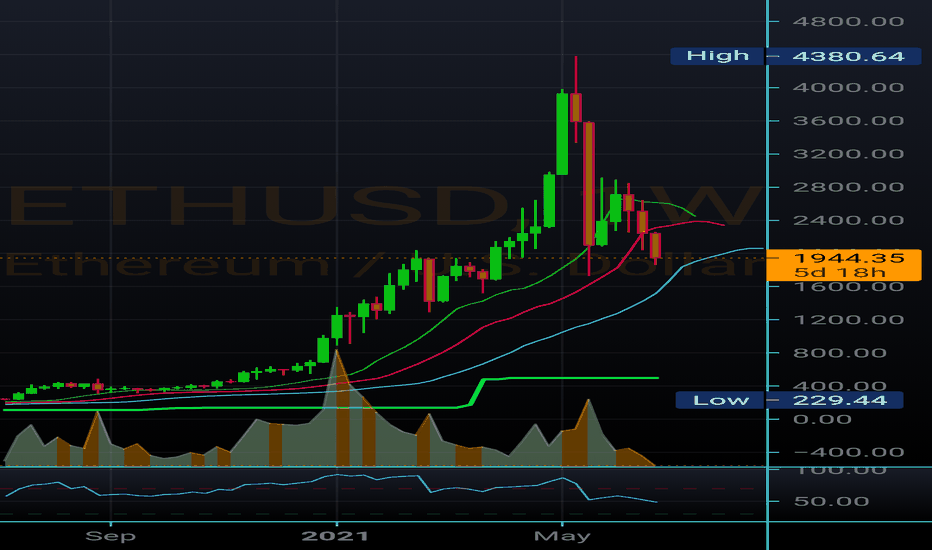
Task: Click the 0.00 price axis value
Action: [823, 420]
